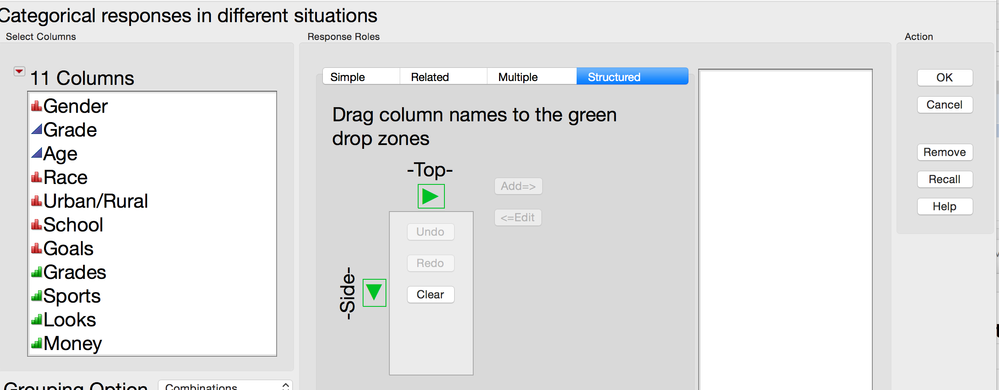
Task: Click the Recall button
Action: click(x=945, y=179)
